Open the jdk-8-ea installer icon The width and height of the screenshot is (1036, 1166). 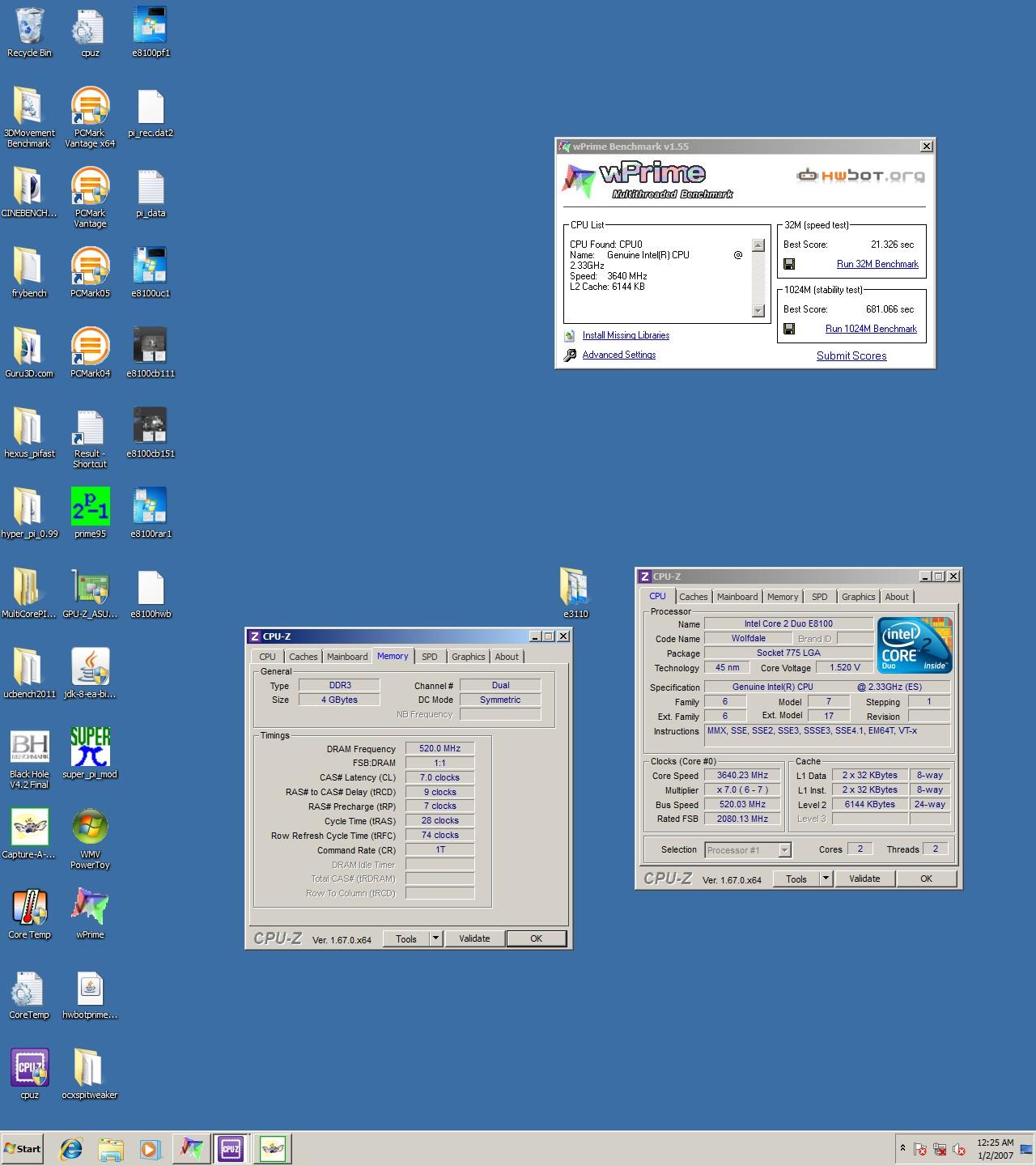pos(90,674)
